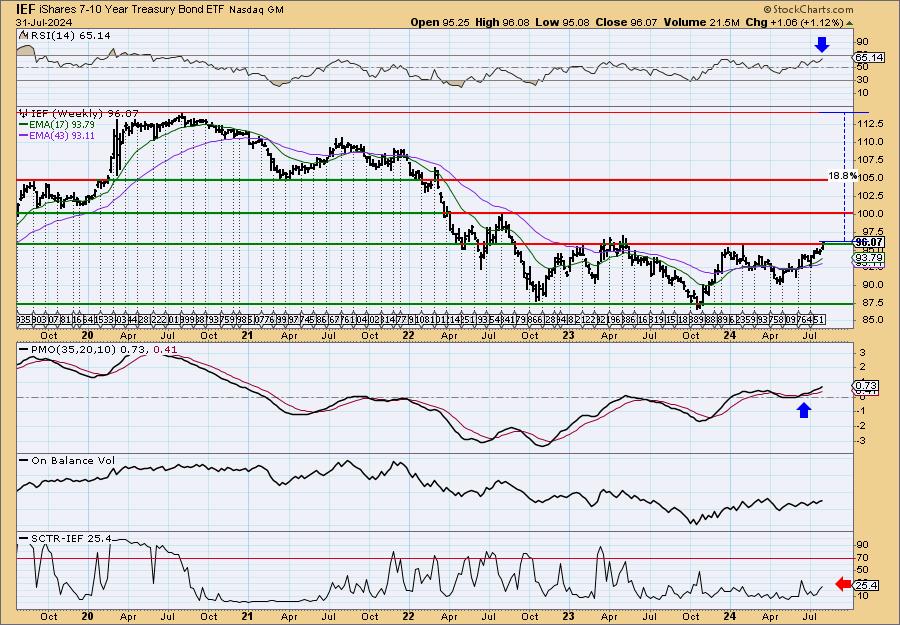The image size is (900, 625).
Task: Click the 87.5 price axis label
Action: pos(872,302)
